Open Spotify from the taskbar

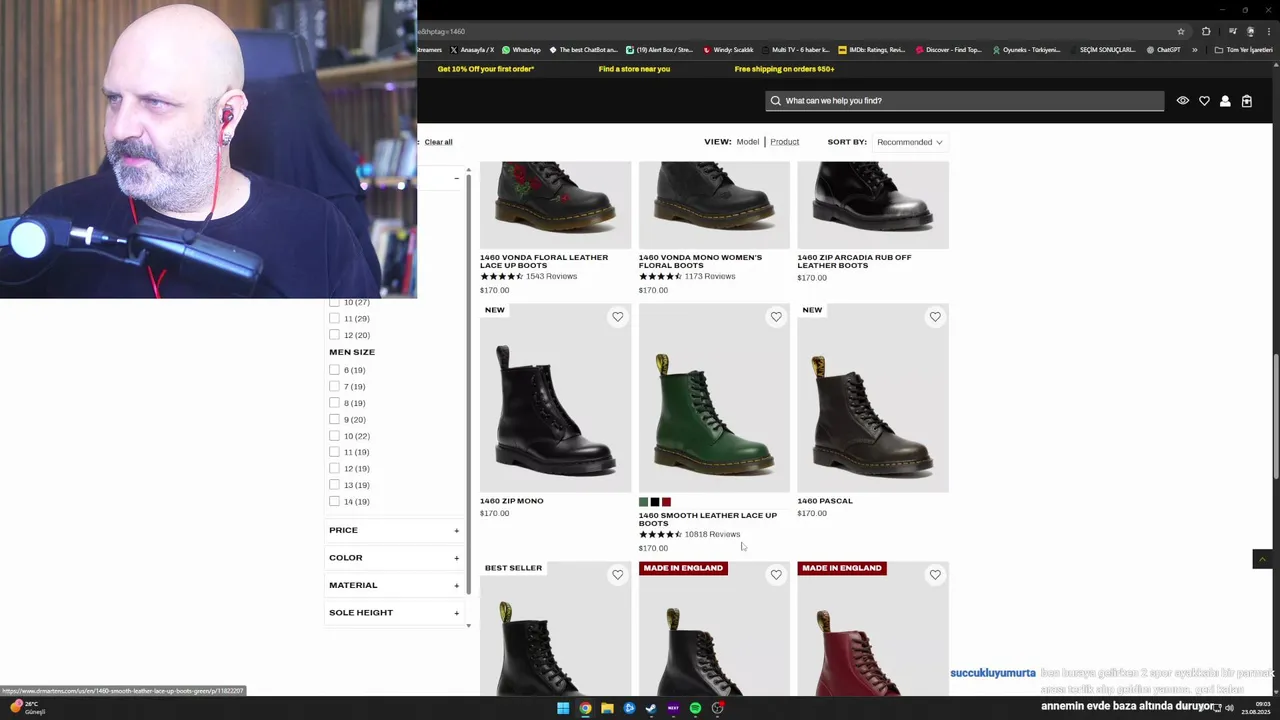[x=695, y=708]
